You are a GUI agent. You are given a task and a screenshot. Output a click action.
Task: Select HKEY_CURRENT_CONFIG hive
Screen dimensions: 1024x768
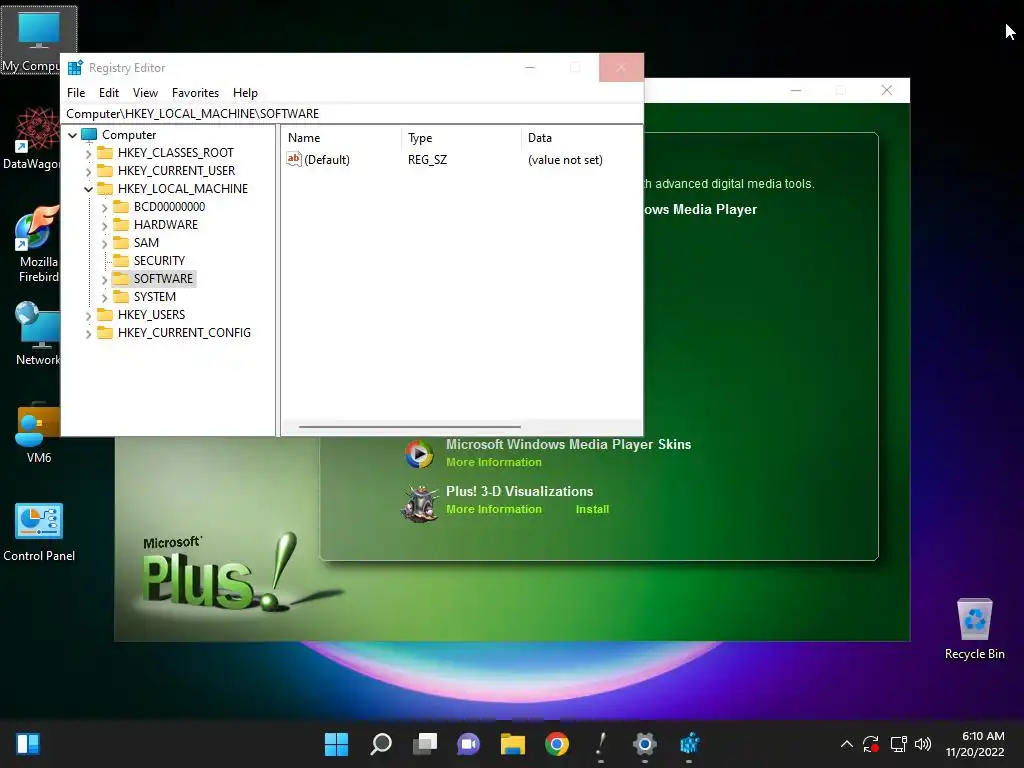(x=184, y=332)
